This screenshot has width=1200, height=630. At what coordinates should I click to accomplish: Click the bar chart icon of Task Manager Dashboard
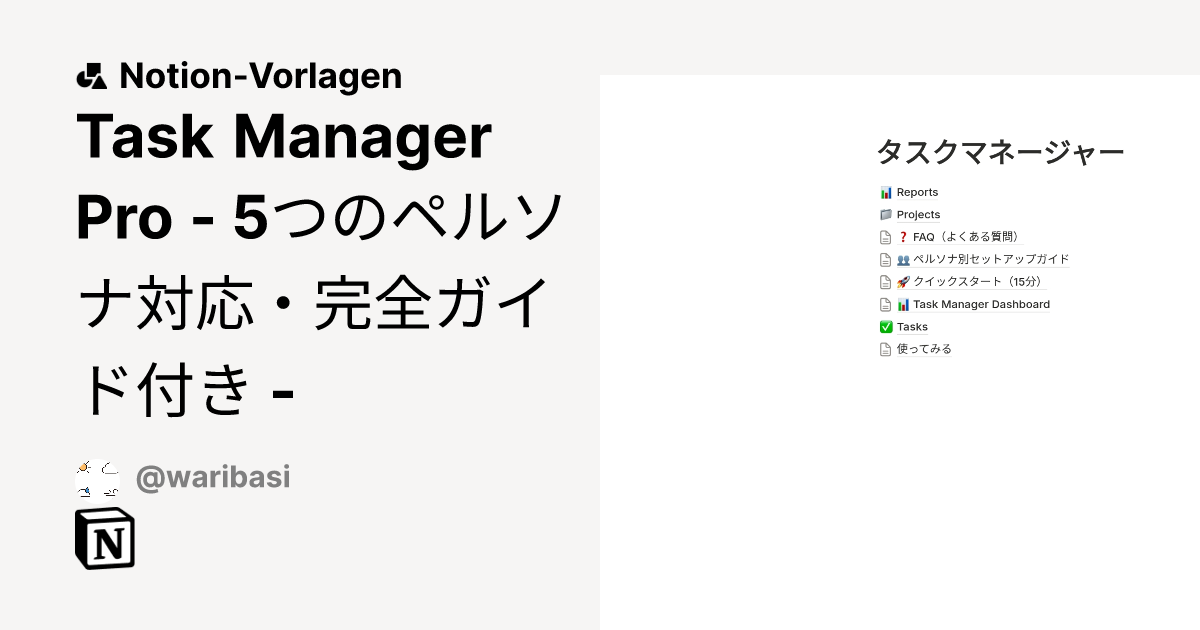click(903, 304)
